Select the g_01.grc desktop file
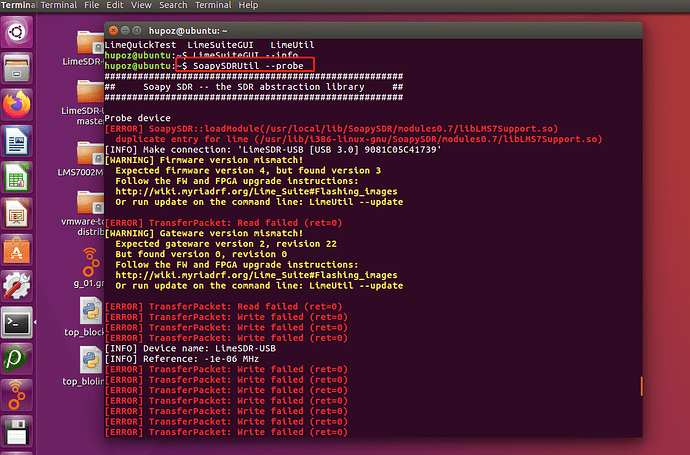690x455 pixels. (x=90, y=267)
